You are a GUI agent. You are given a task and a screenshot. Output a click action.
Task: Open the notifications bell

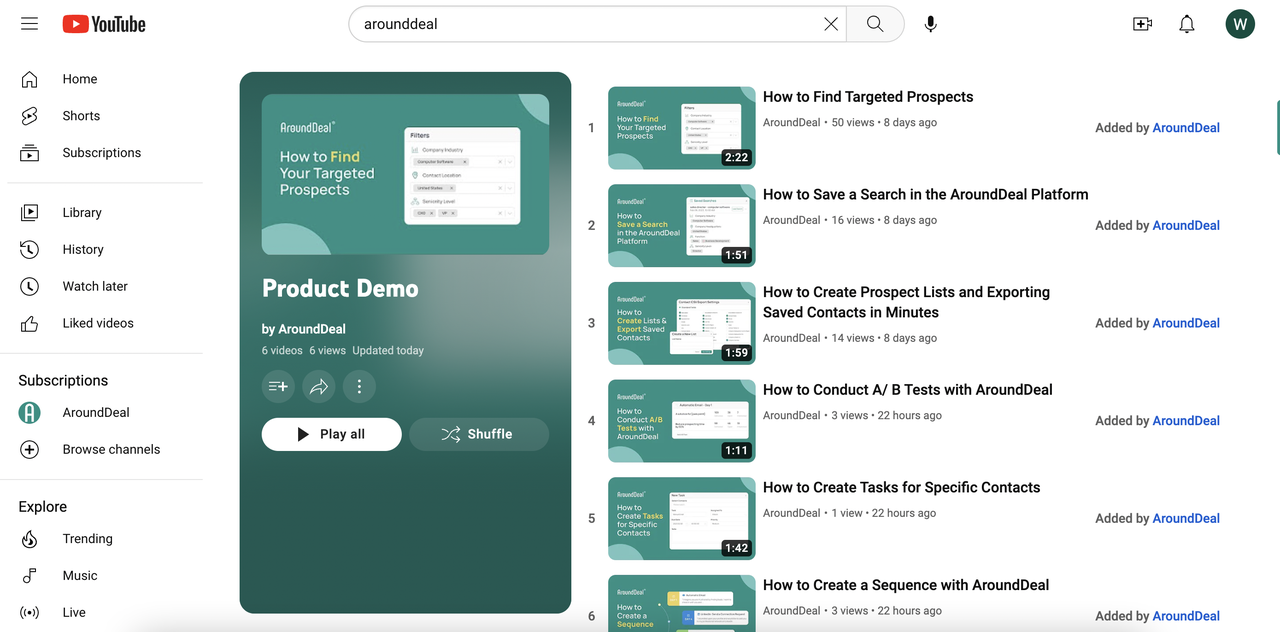click(x=1186, y=24)
